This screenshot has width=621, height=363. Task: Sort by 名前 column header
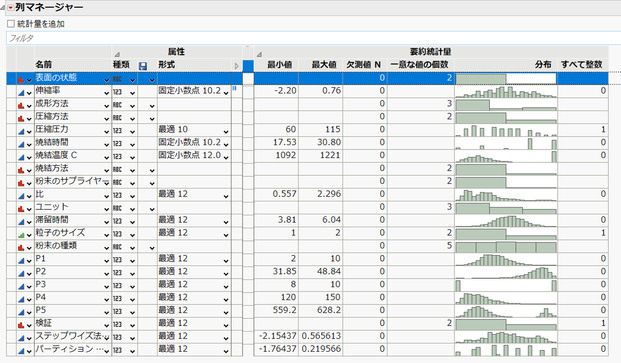click(x=44, y=65)
